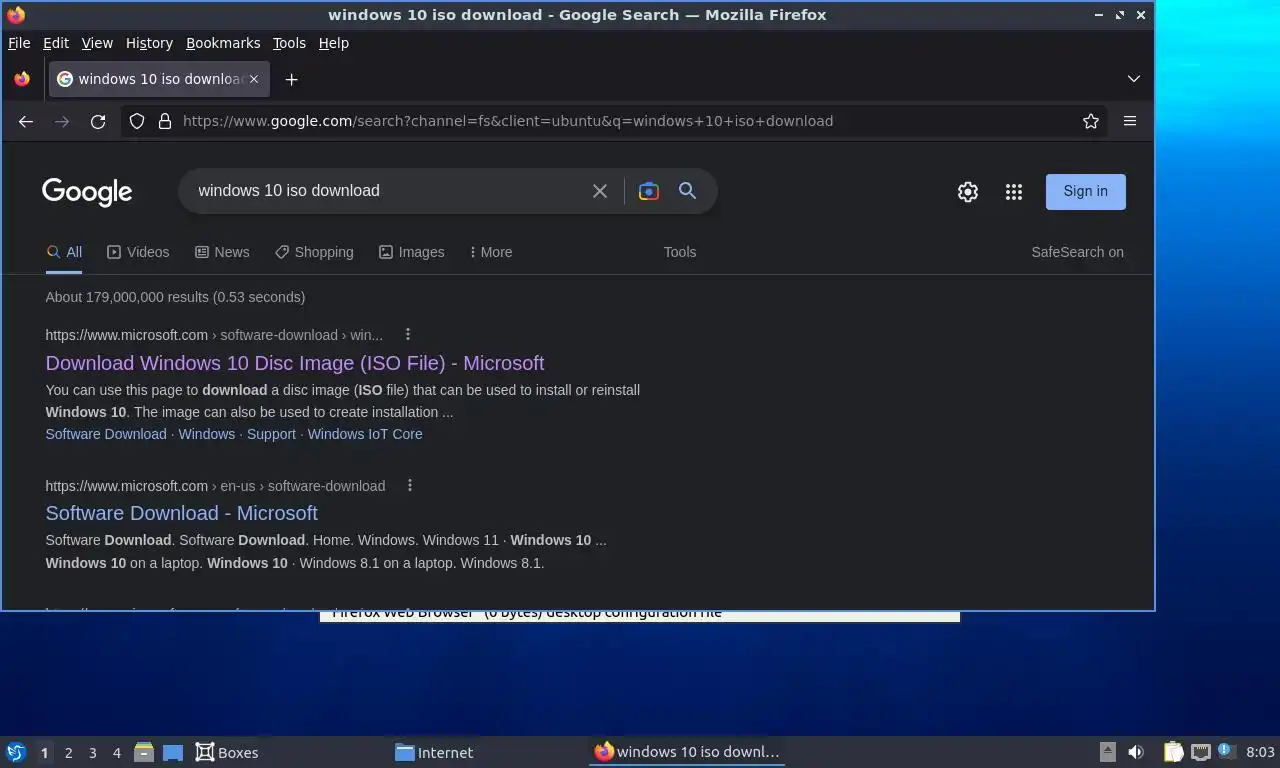Open the Bookmarks menu
This screenshot has width=1280, height=768.
click(223, 43)
